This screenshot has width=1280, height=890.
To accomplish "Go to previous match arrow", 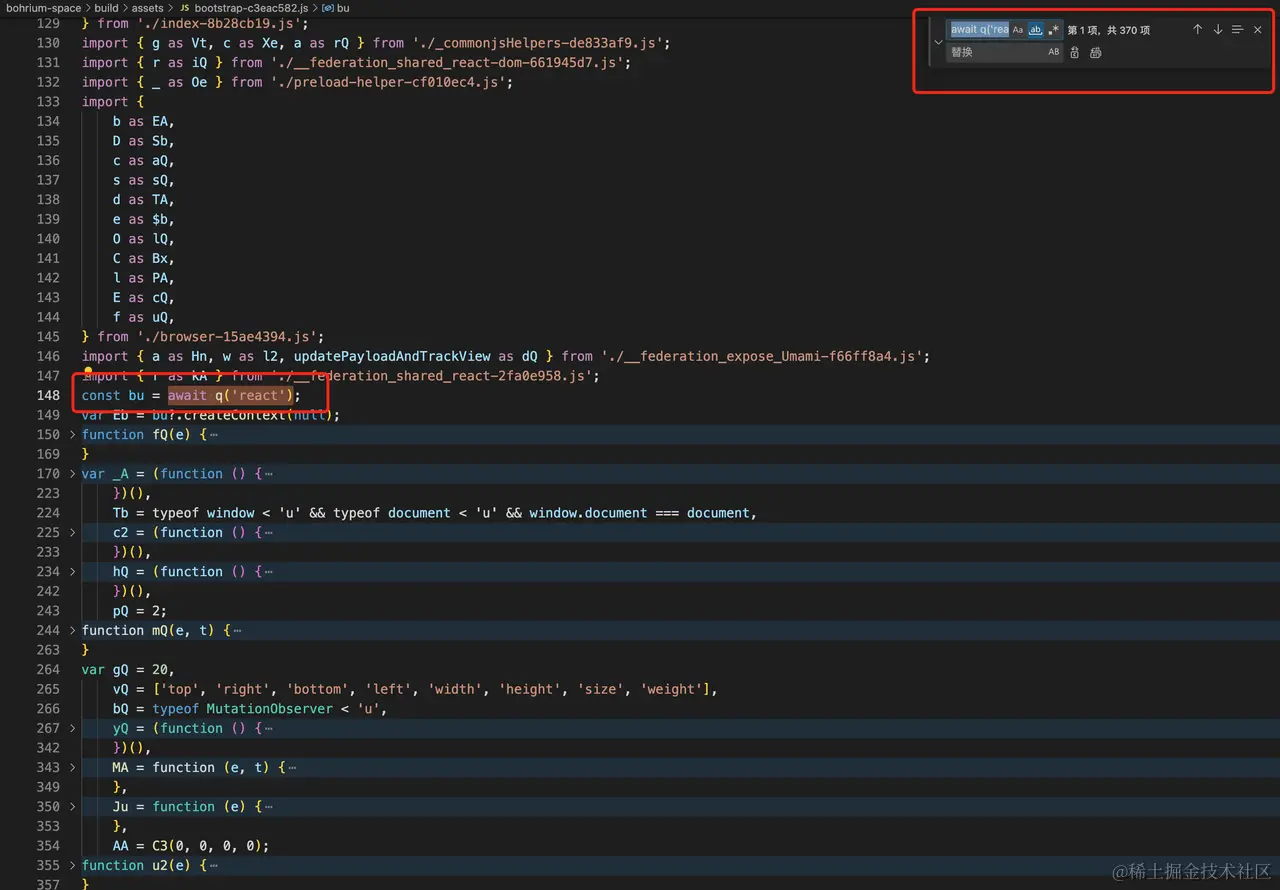I will 1197,30.
